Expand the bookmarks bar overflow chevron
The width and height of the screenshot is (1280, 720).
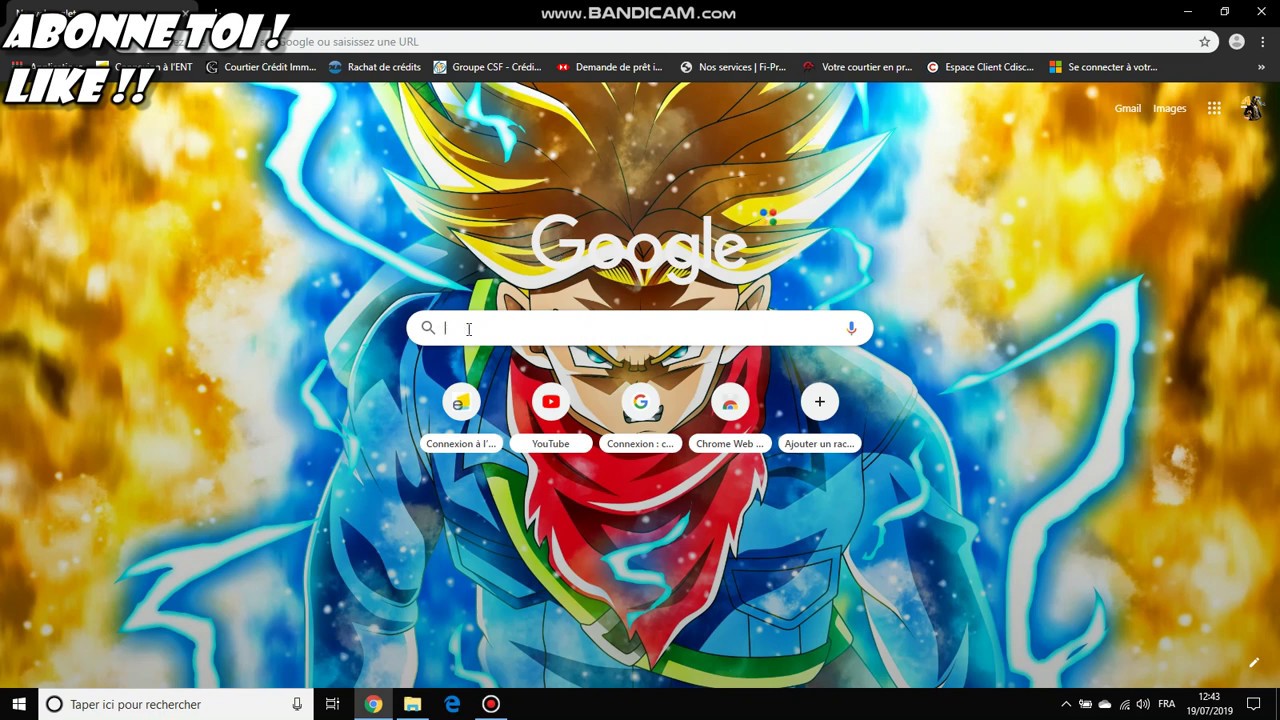[1261, 67]
